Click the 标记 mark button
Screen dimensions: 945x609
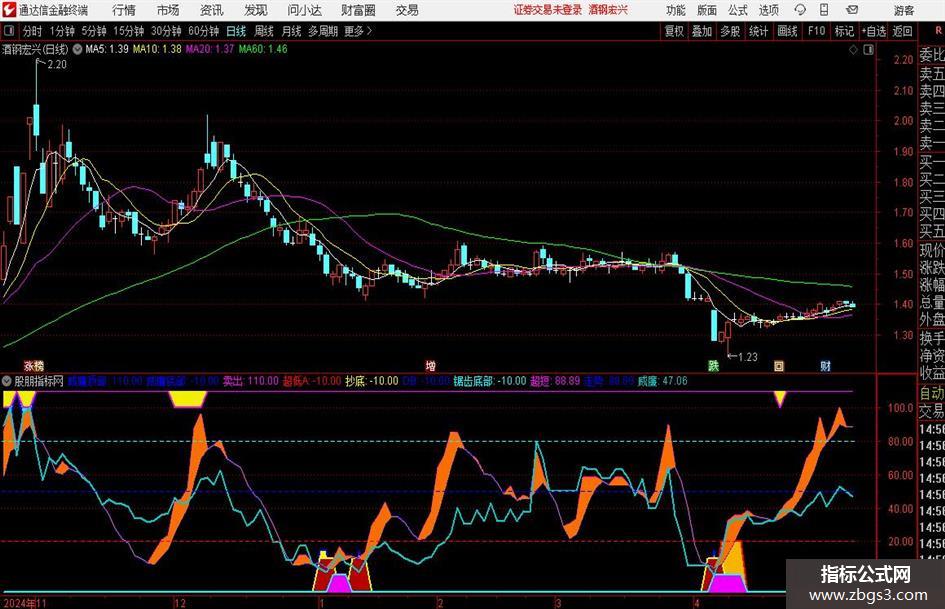[x=844, y=31]
